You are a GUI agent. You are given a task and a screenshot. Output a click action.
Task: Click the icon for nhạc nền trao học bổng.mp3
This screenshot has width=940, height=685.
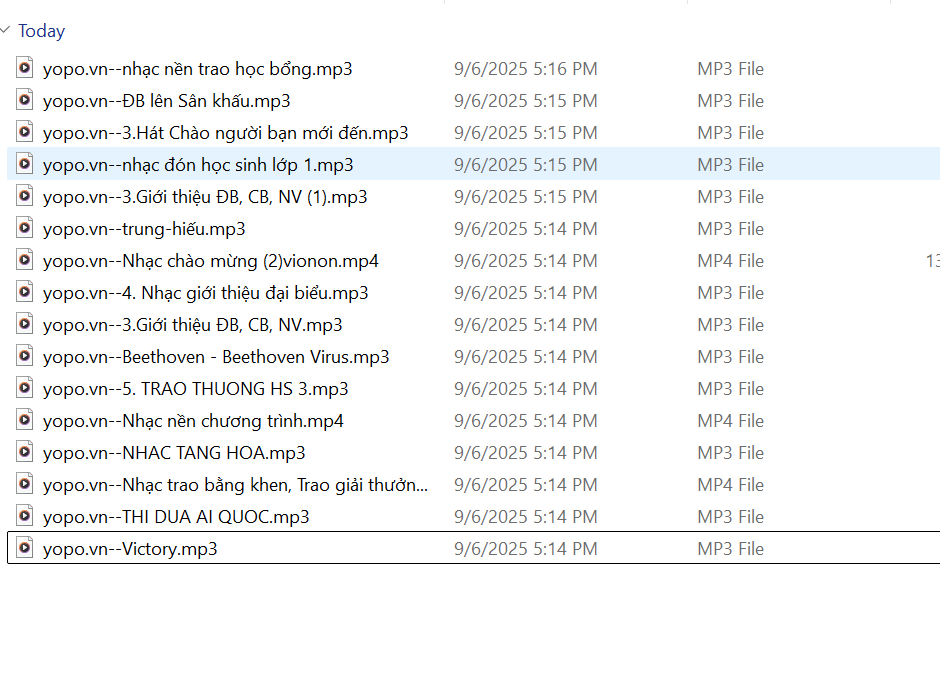(25, 68)
